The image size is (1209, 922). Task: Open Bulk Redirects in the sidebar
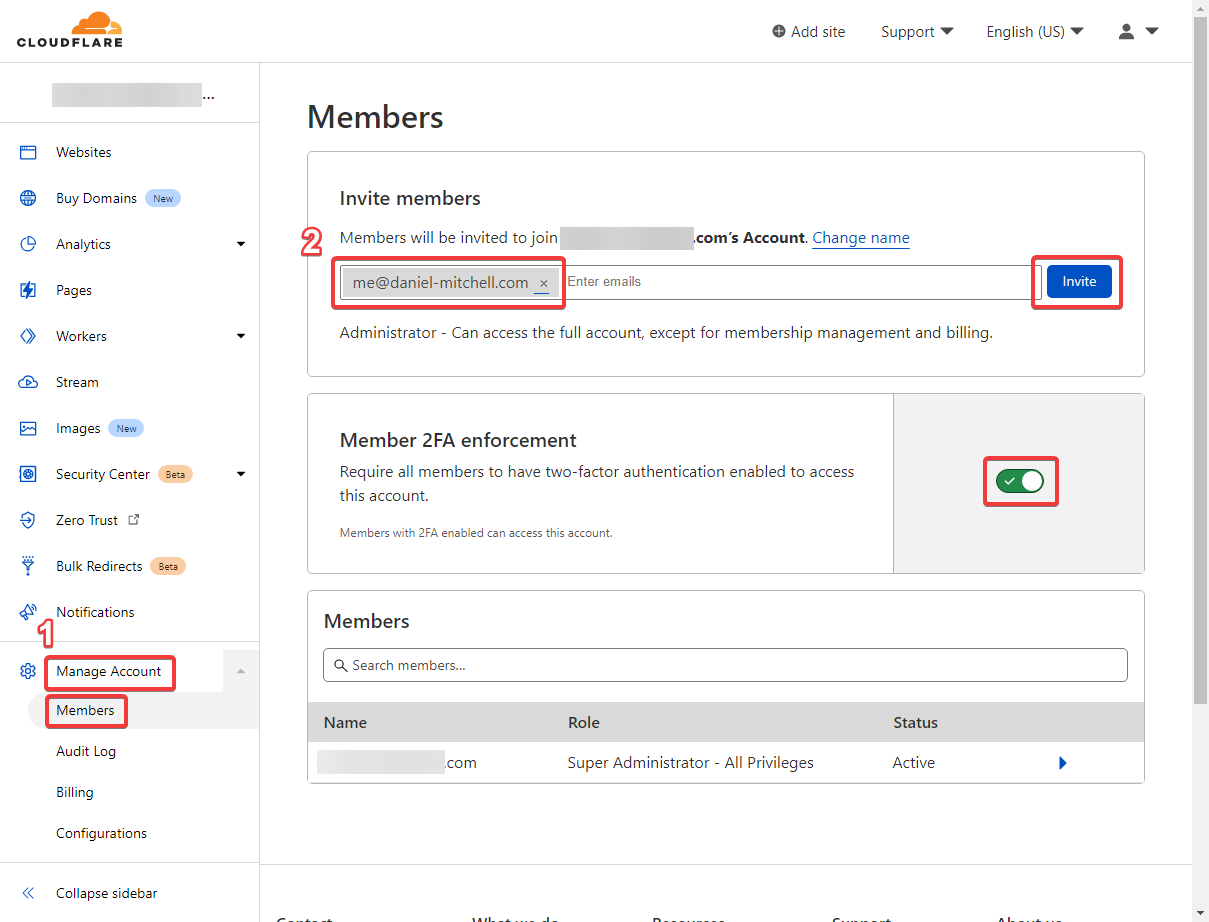tap(99, 566)
